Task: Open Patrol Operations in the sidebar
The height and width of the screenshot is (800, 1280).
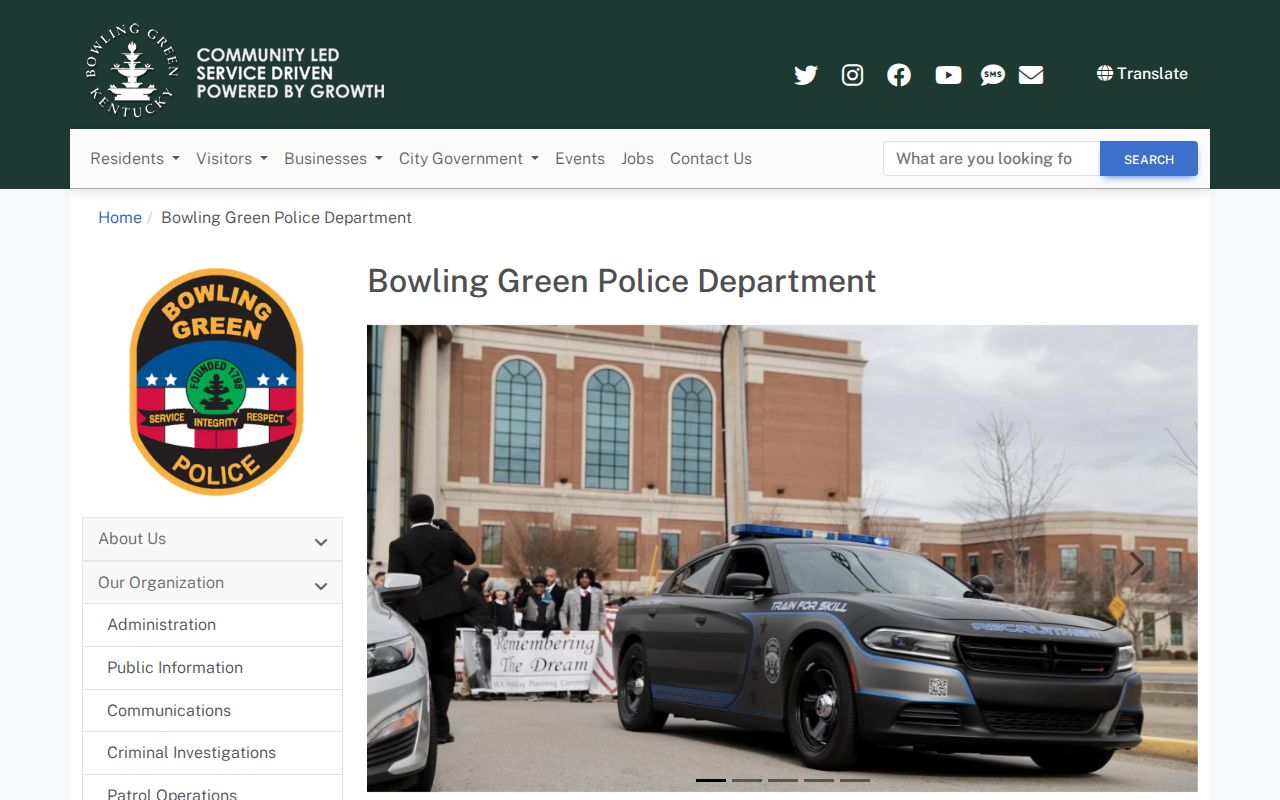Action: click(x=212, y=790)
